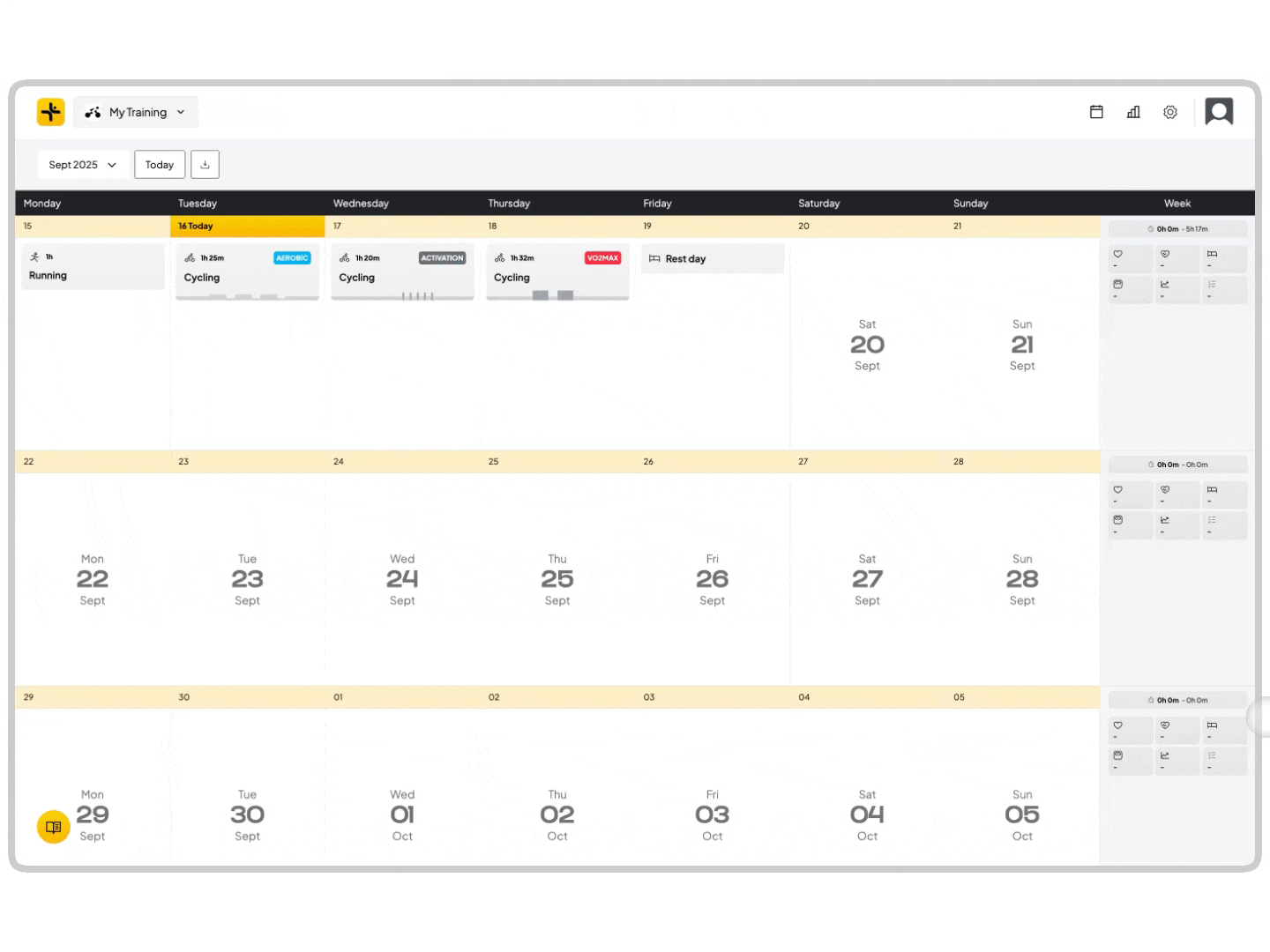Viewport: 1270px width, 952px height.
Task: Click trend chart tile in second week summary
Action: pyautogui.click(x=1177, y=524)
